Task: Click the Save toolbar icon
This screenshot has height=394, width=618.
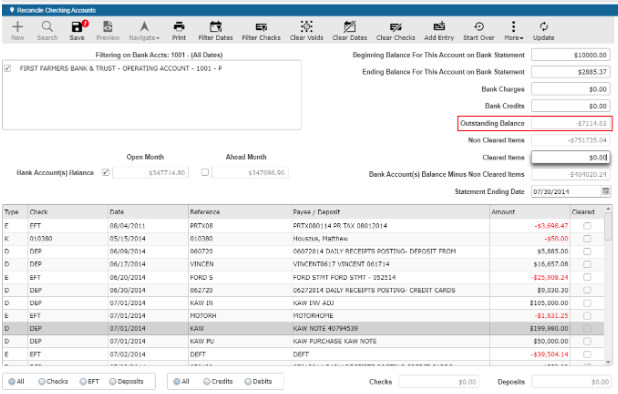Action: [x=77, y=27]
